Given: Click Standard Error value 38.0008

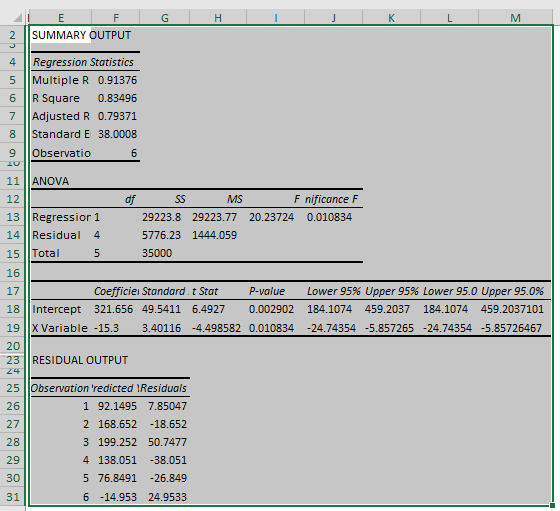Looking at the screenshot, I should tap(117, 134).
